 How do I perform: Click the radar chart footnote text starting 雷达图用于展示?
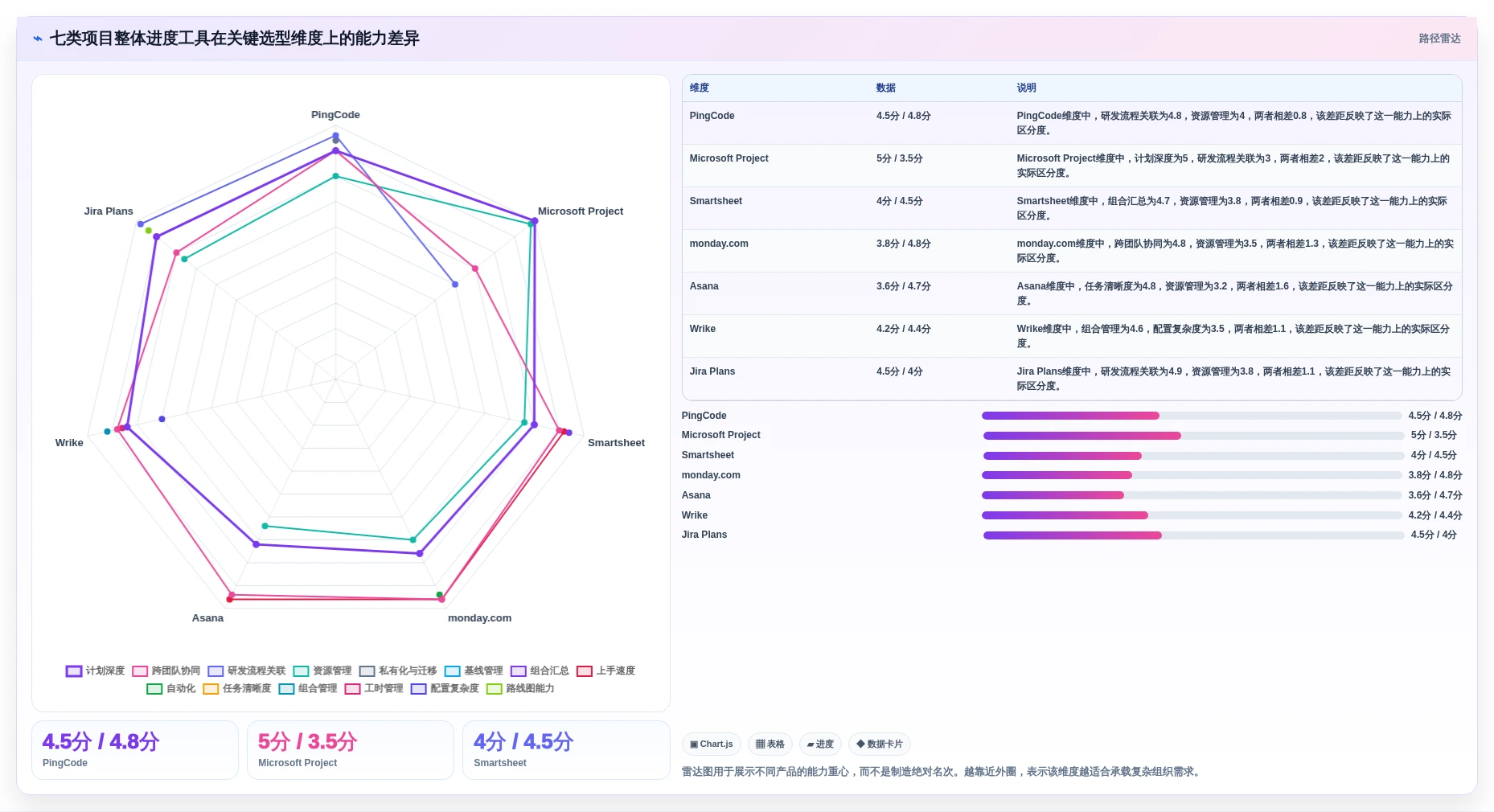(942, 772)
